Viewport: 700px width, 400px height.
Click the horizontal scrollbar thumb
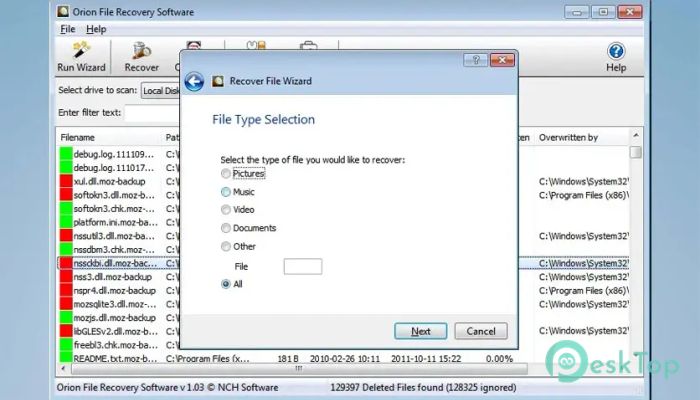click(x=299, y=369)
